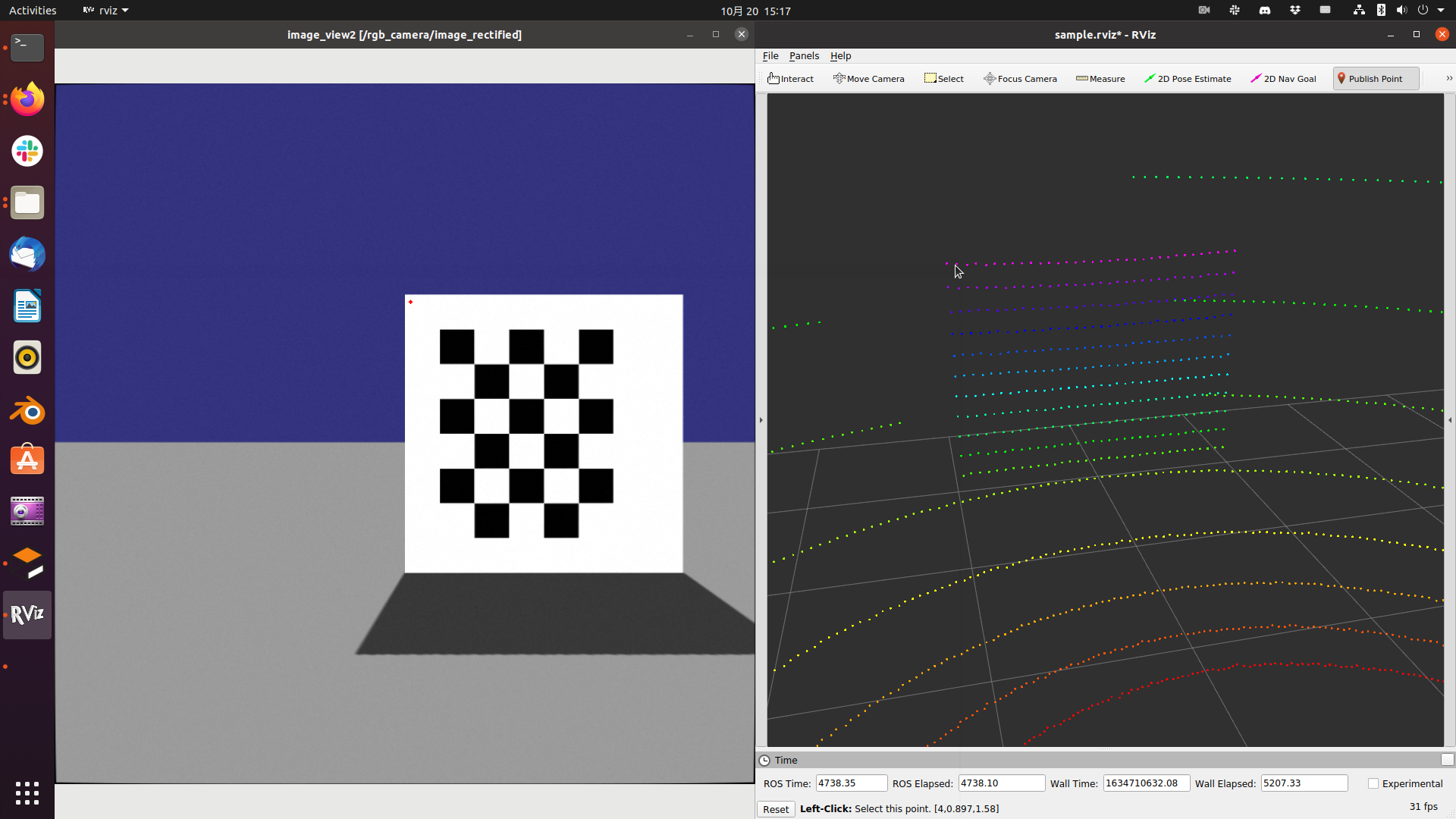Activate the 2D Pose Estimate tool

1188,78
